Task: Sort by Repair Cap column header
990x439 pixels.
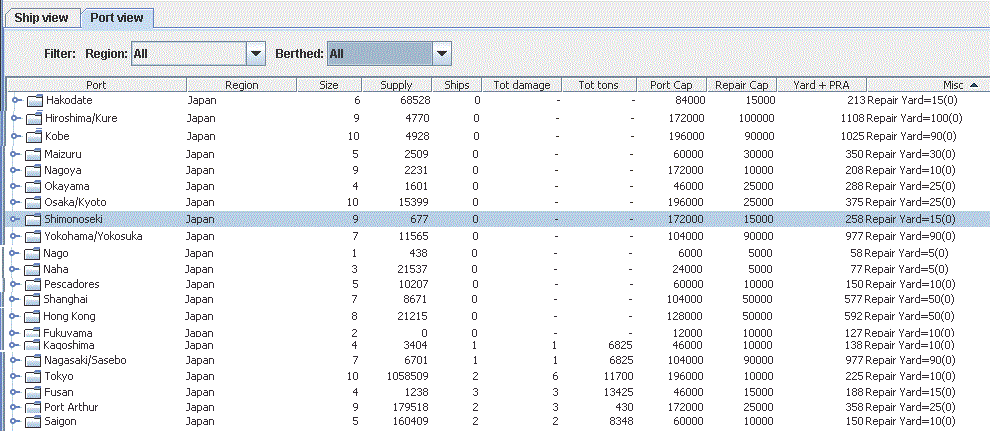Action: (741, 85)
